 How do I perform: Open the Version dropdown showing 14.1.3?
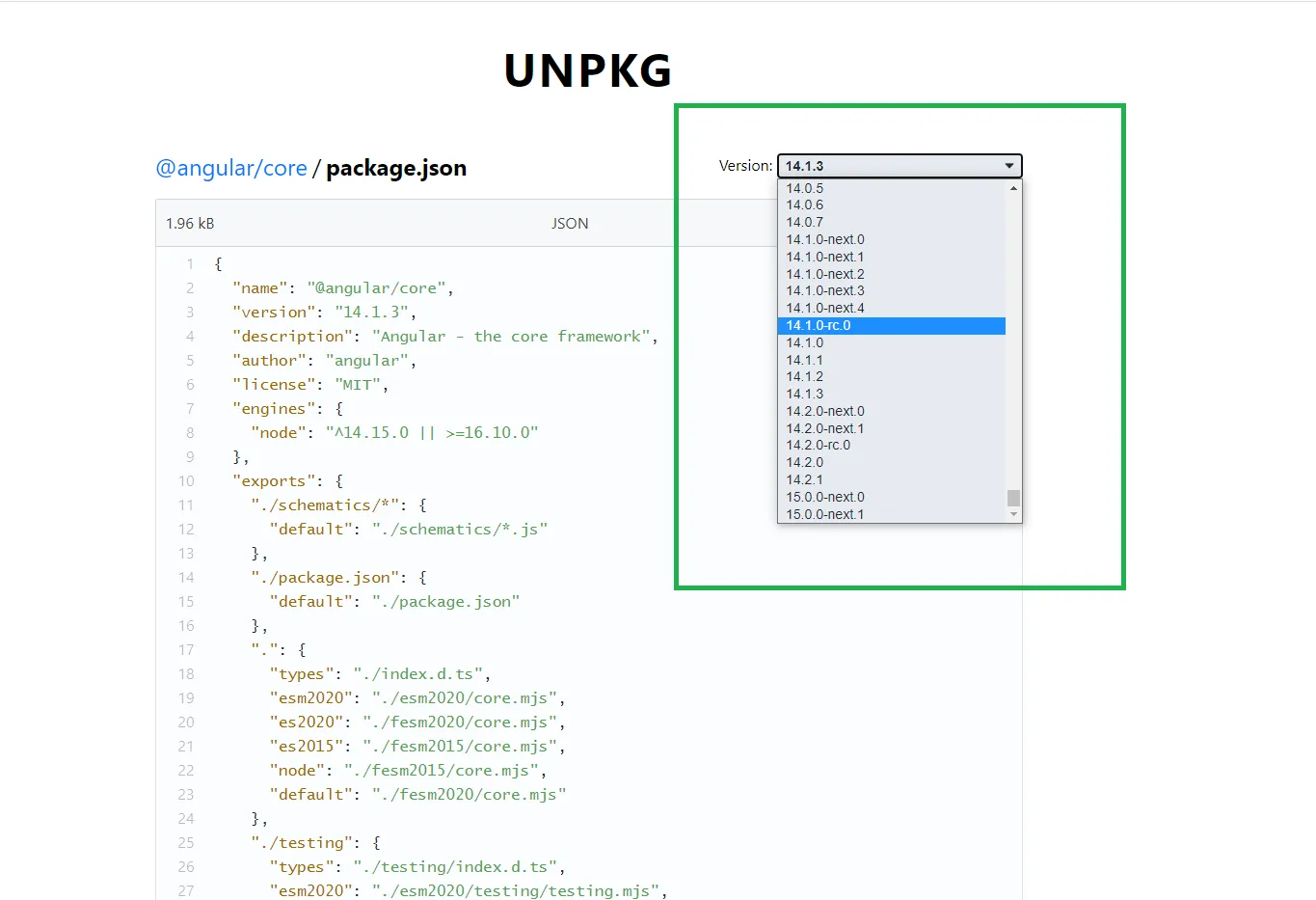coord(900,166)
